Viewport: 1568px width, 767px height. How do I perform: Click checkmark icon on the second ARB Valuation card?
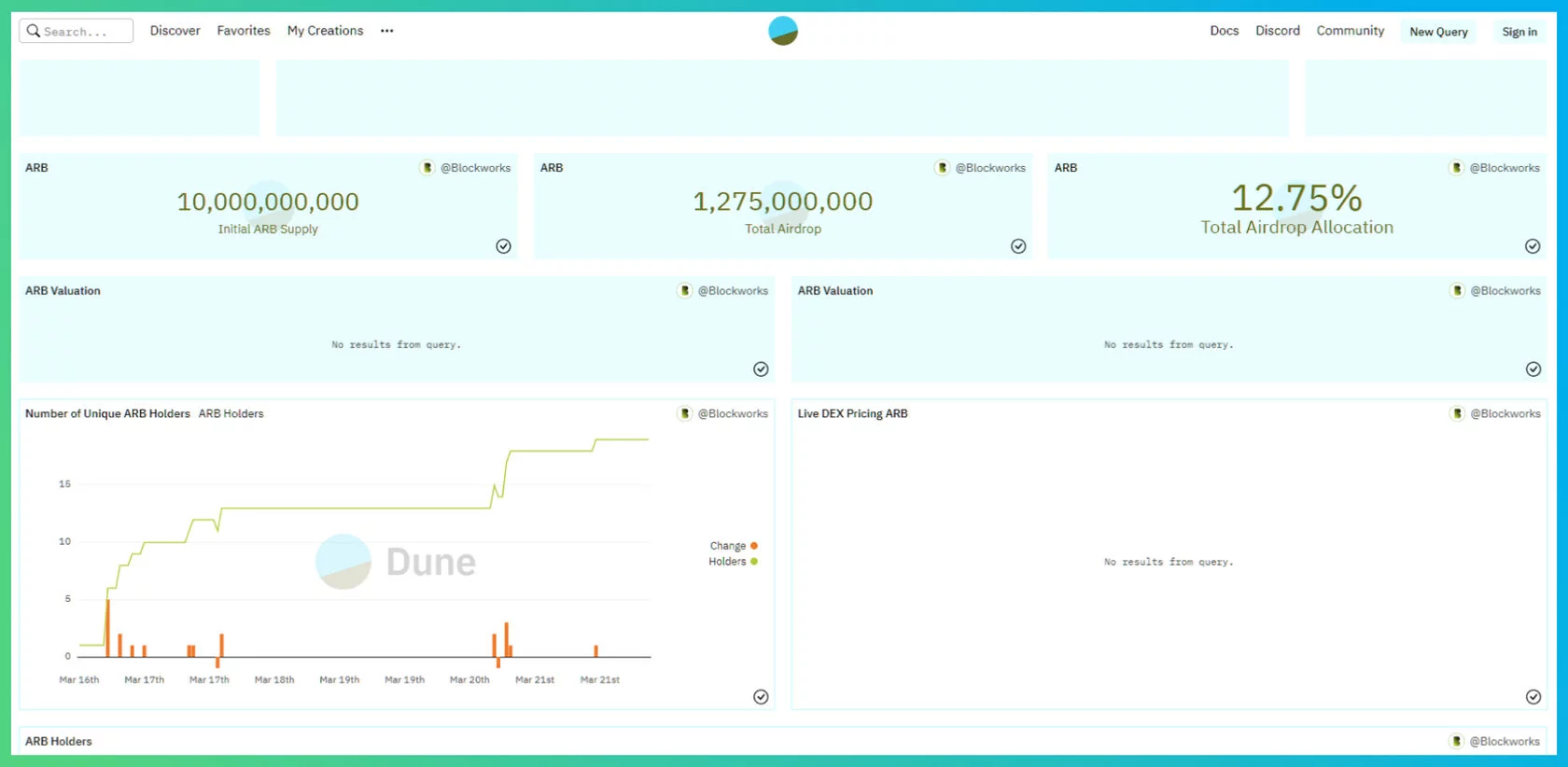(1533, 370)
